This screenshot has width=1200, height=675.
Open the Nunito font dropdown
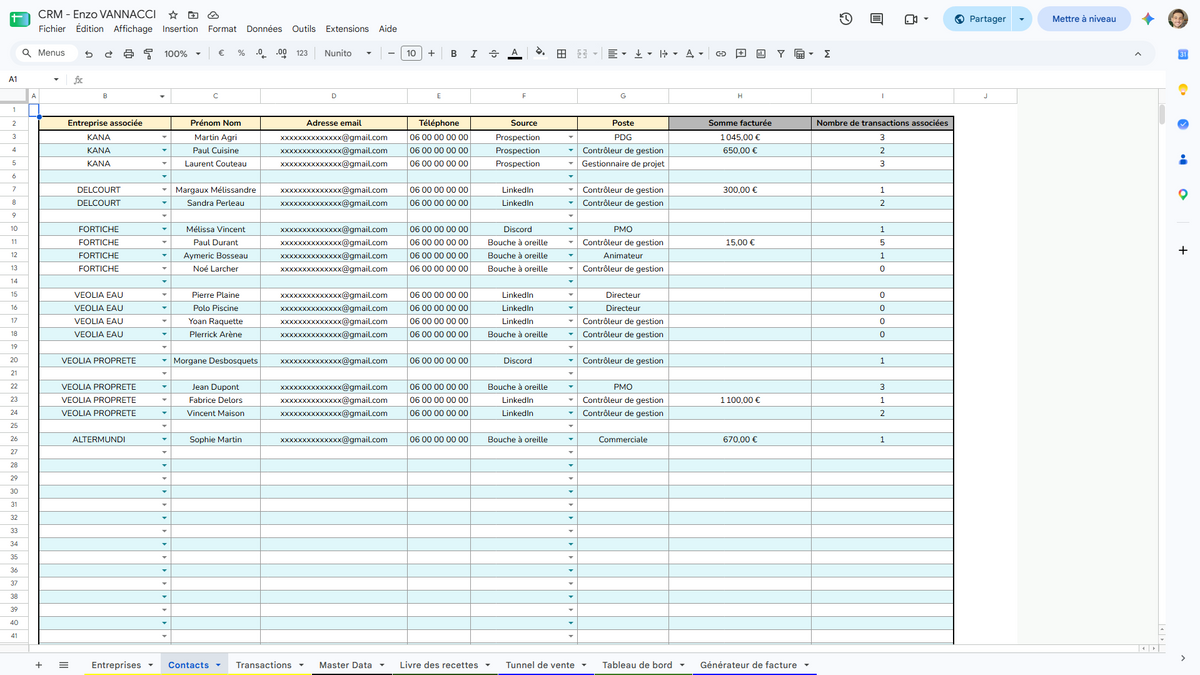[347, 54]
